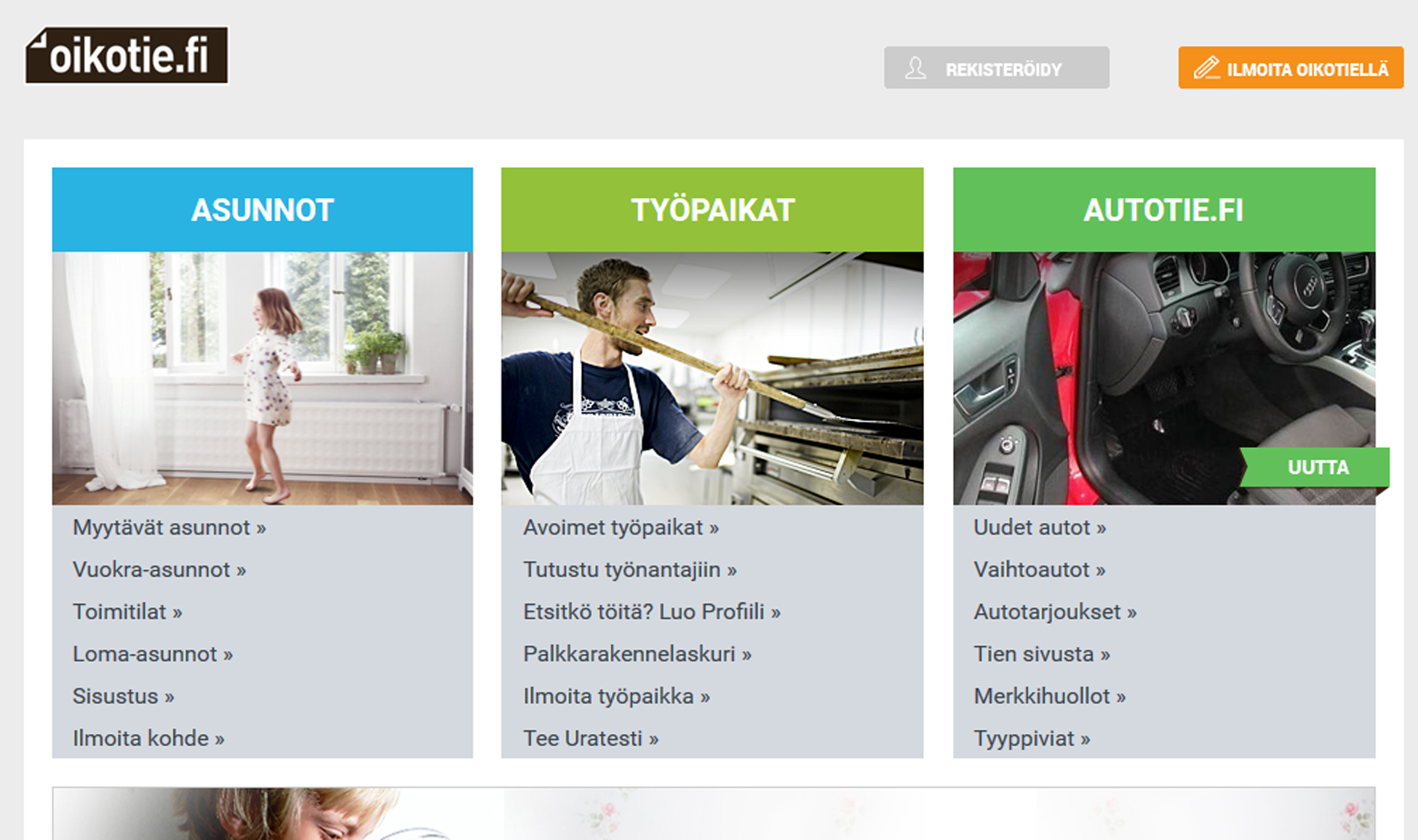Open Vaihtoautot link

[x=1040, y=569]
